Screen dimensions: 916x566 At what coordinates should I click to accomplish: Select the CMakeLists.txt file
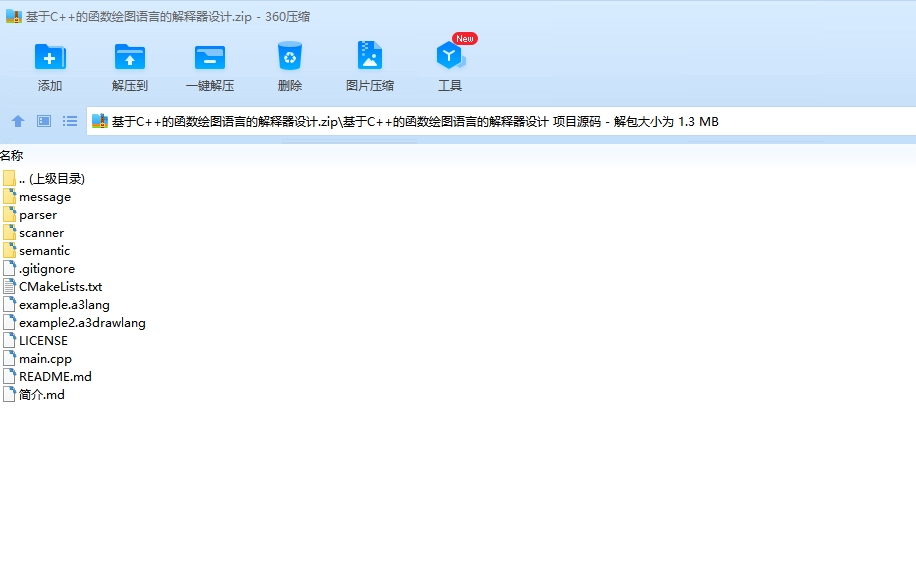coord(53,287)
